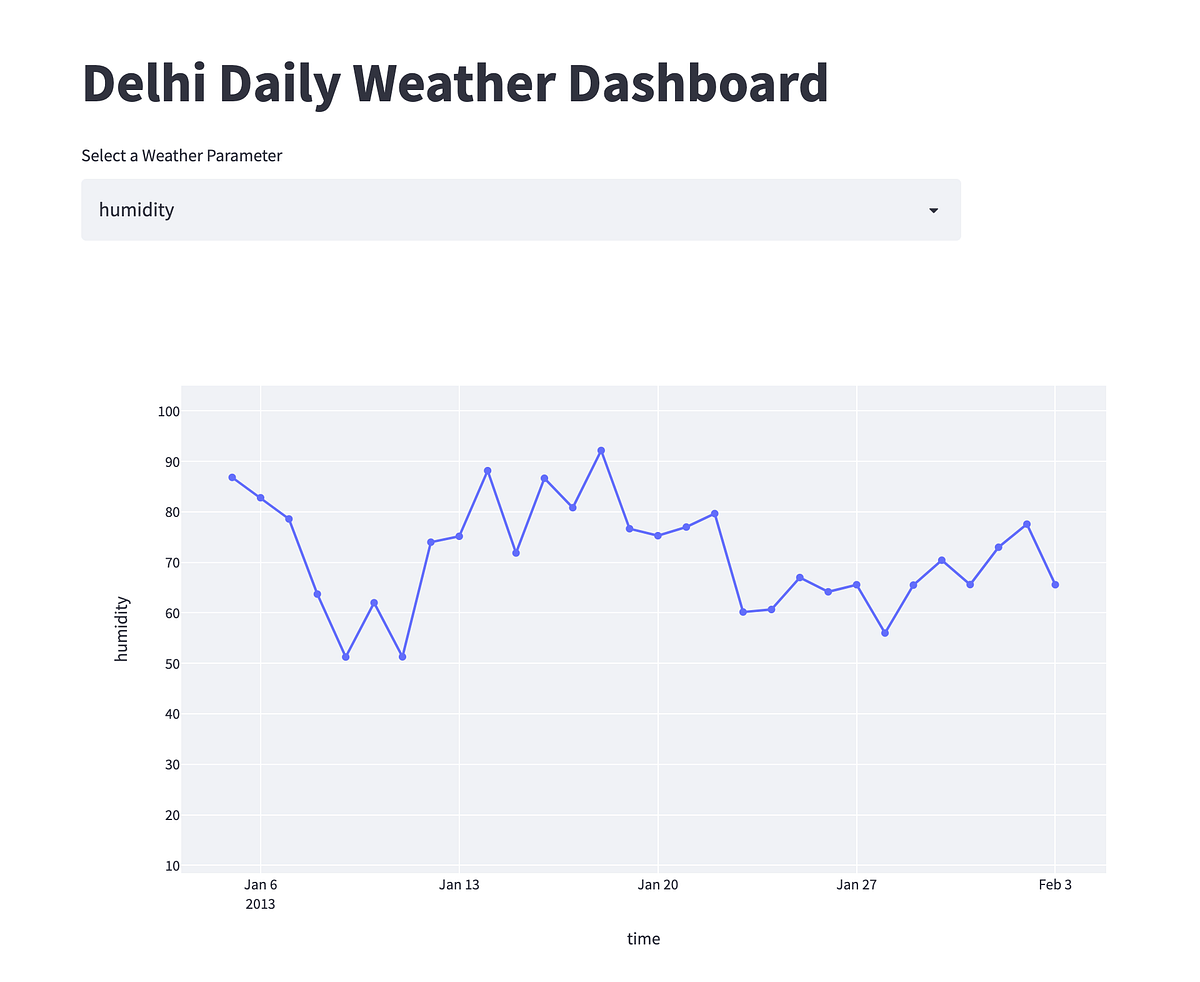Click the 100 mark on the y-axis
The height and width of the screenshot is (982, 1200).
click(x=170, y=411)
